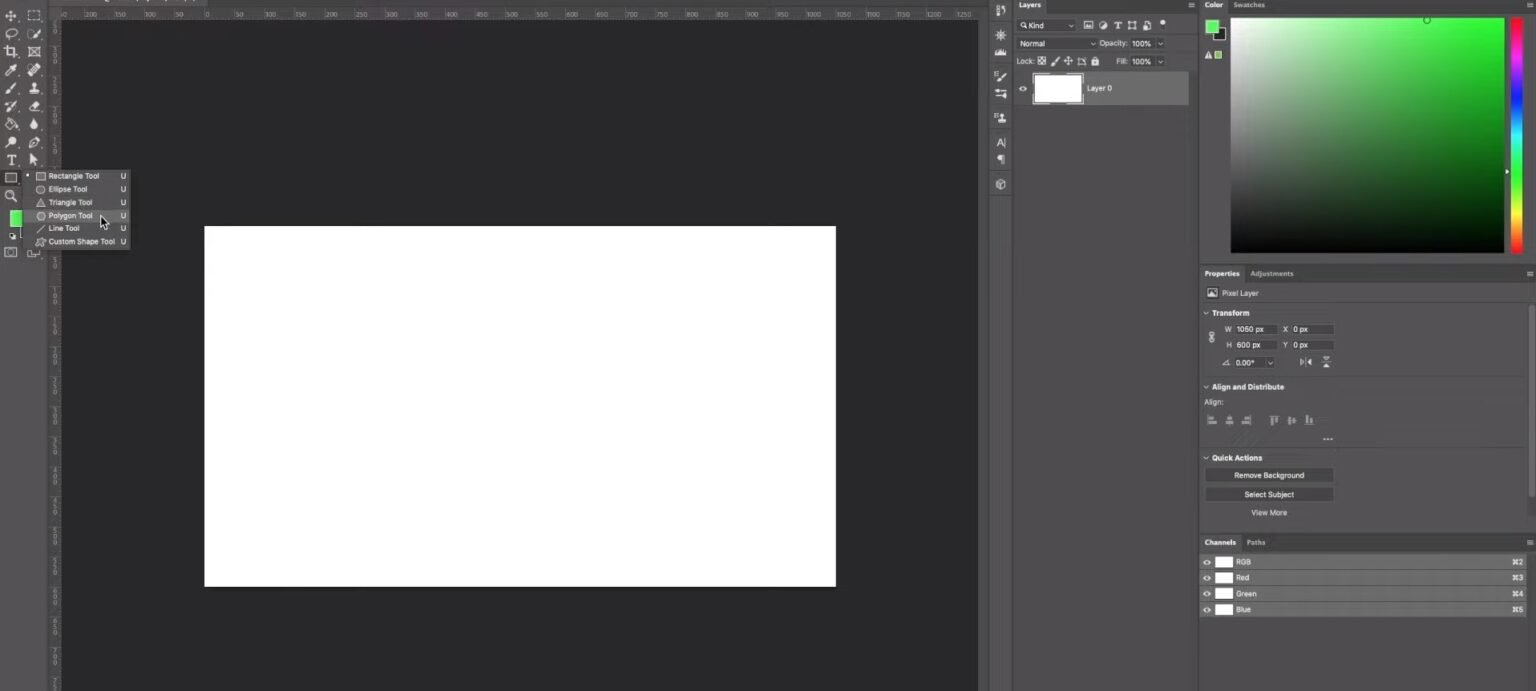This screenshot has height=691, width=1536.
Task: Hide the Green channel
Action: [1207, 594]
